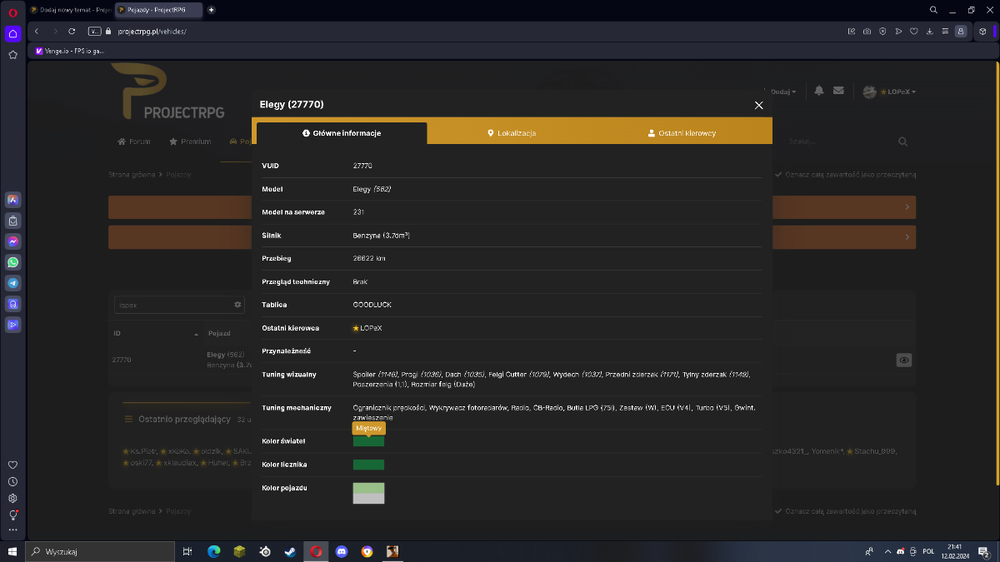
Task: Open Discord from the Windows taskbar
Action: click(x=342, y=551)
